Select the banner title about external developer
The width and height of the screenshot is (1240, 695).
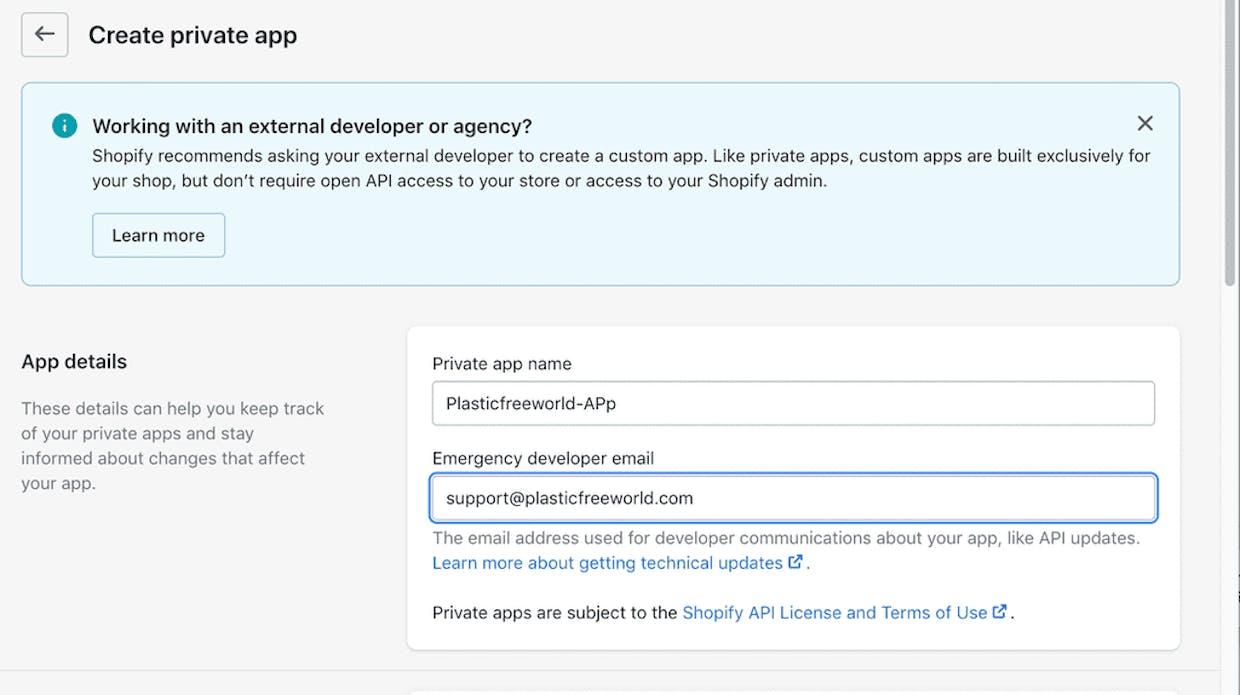tap(312, 126)
